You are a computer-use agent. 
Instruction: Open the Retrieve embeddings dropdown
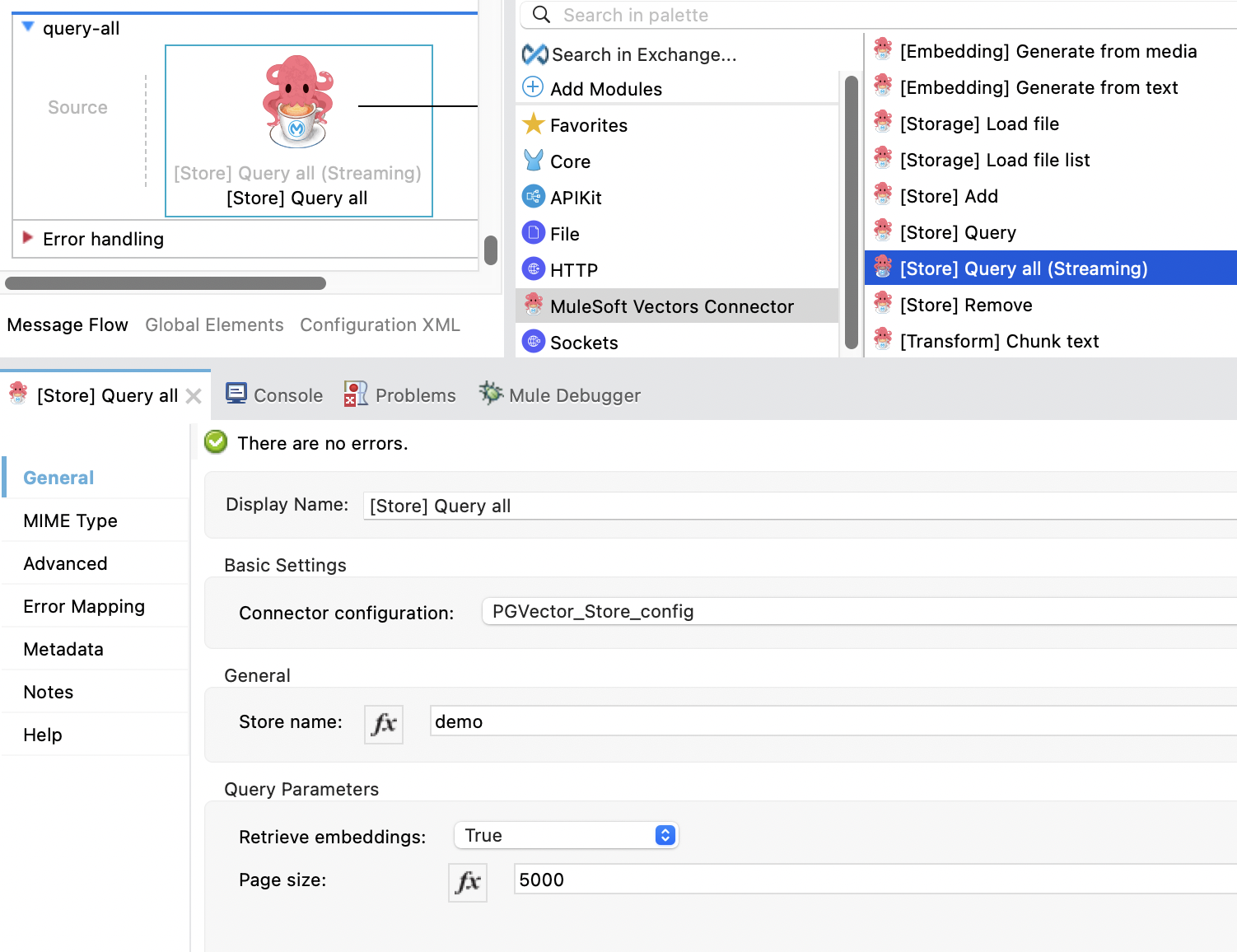566,835
